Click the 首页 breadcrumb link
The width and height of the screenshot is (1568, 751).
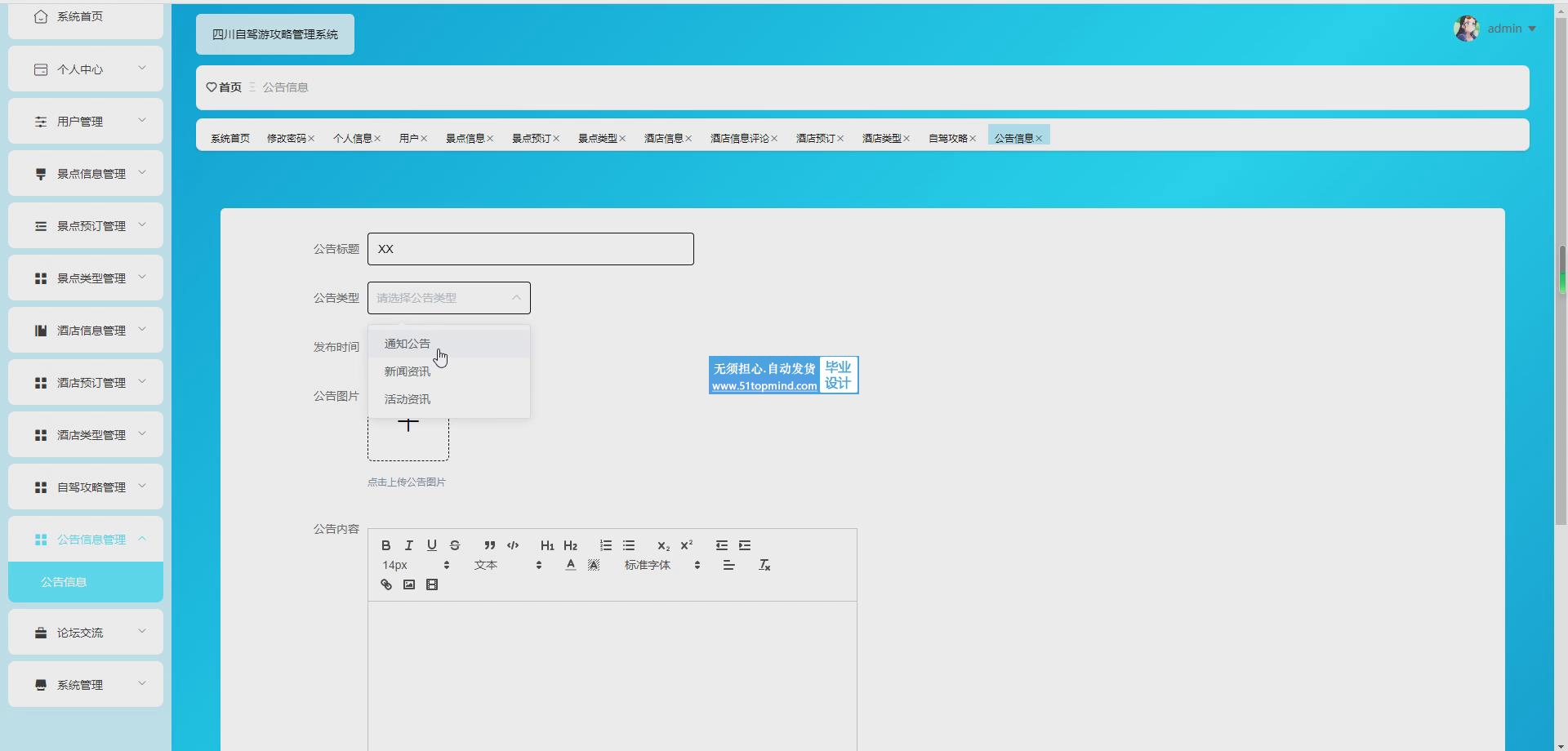click(x=225, y=87)
